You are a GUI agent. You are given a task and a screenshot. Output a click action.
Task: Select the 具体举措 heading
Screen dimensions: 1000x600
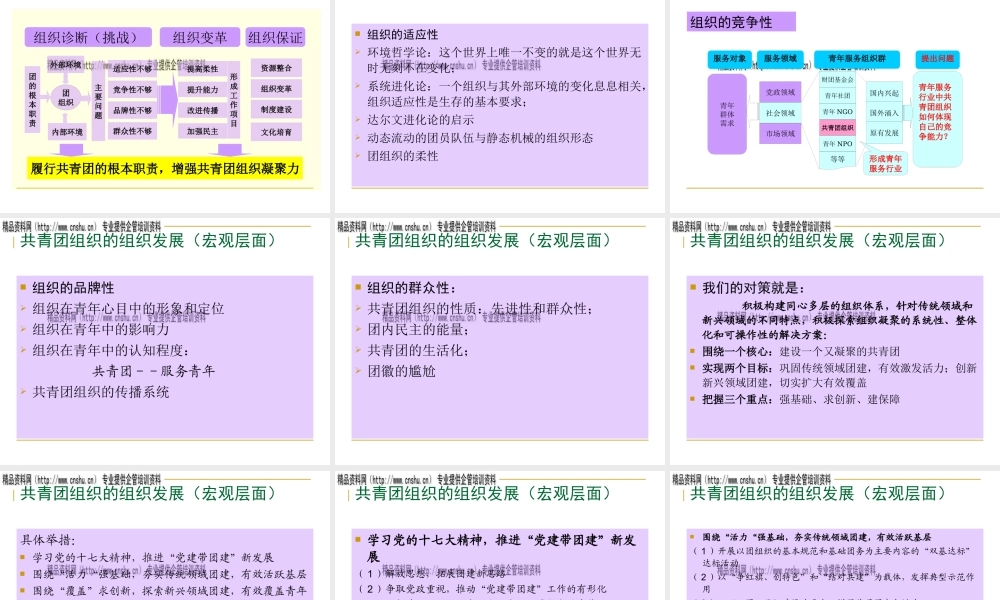48,540
